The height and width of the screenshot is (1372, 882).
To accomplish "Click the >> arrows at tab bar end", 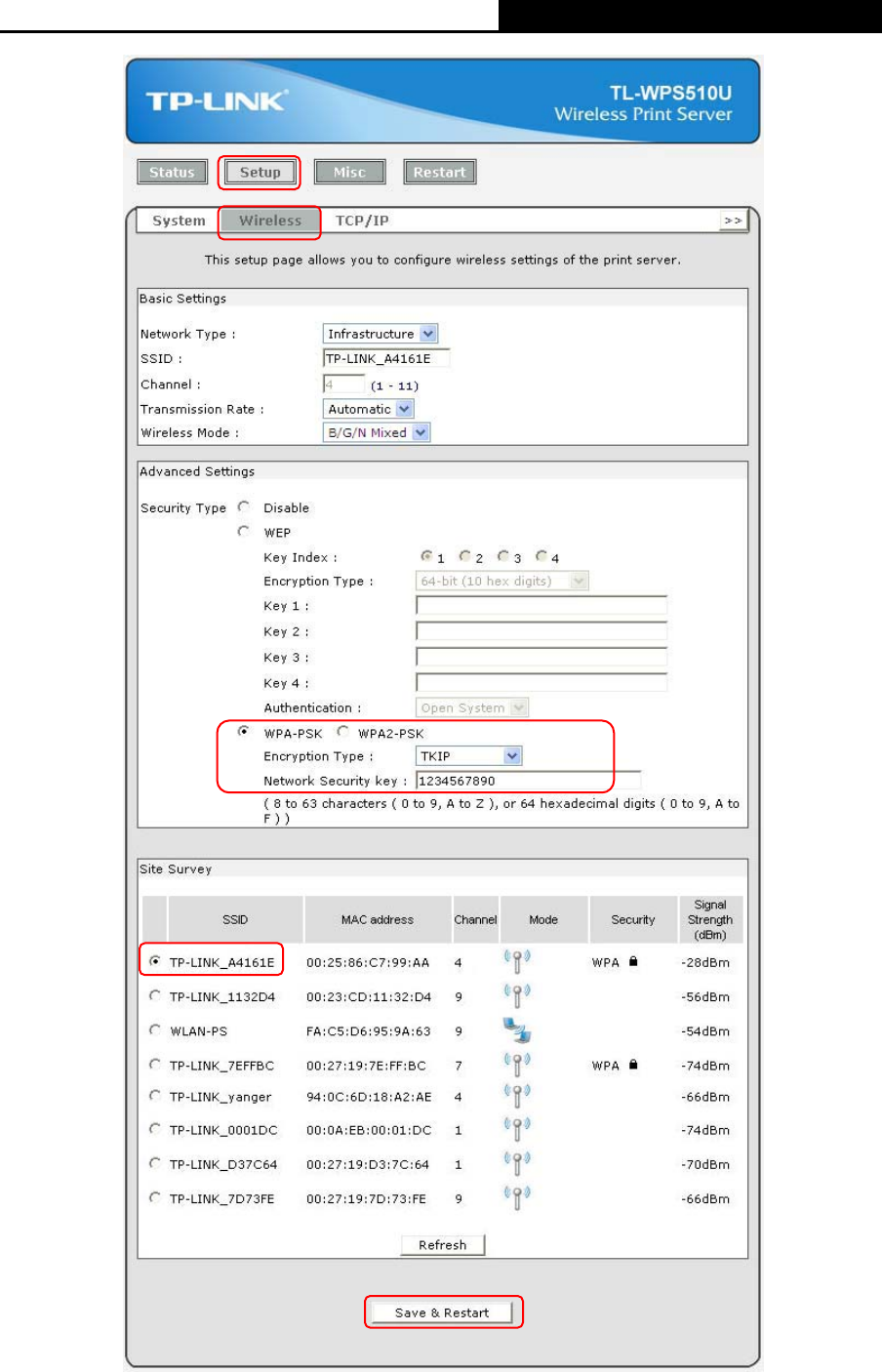I will [x=733, y=221].
